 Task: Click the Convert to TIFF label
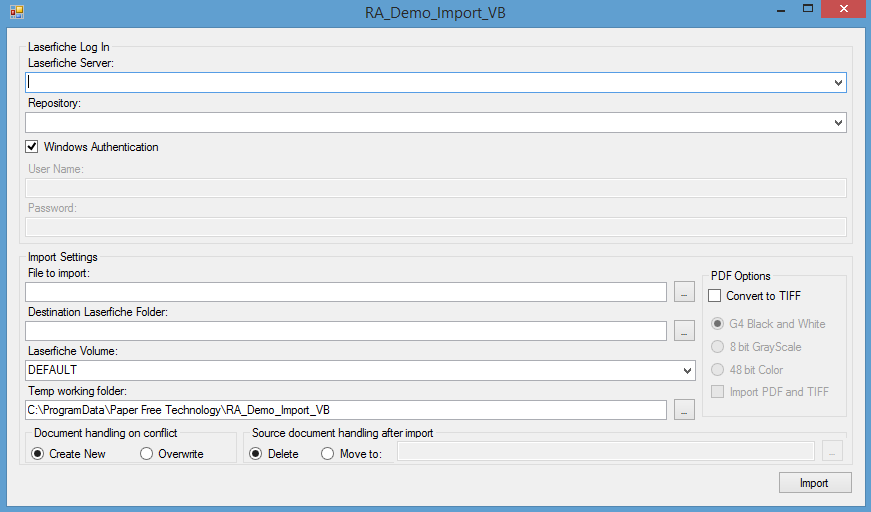tap(763, 295)
